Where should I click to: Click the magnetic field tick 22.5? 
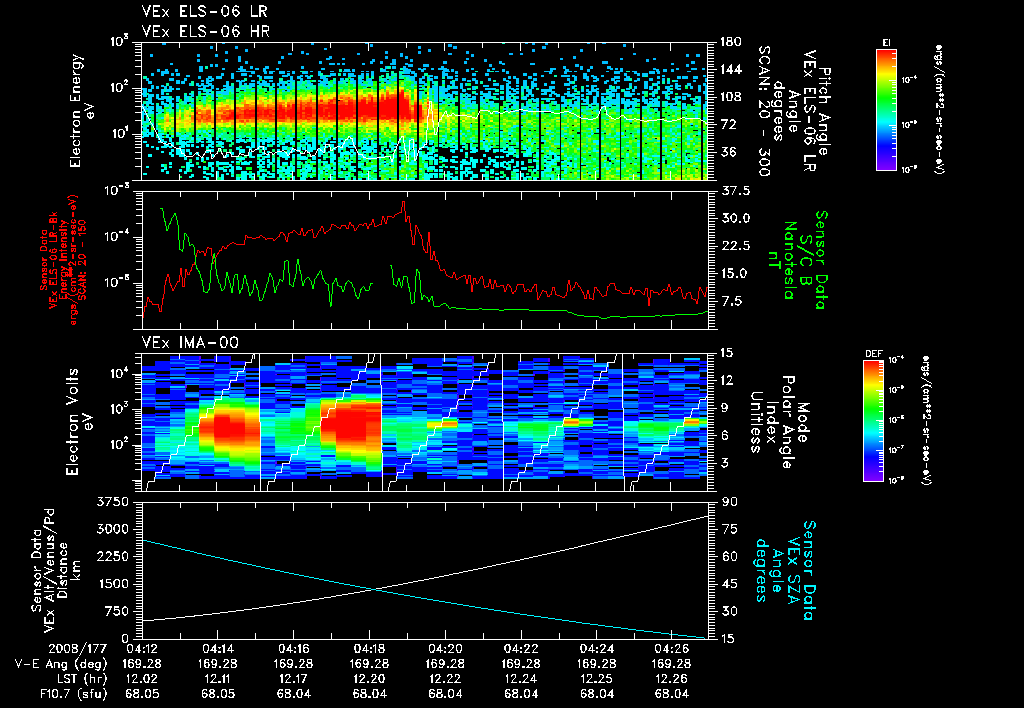(x=734, y=246)
